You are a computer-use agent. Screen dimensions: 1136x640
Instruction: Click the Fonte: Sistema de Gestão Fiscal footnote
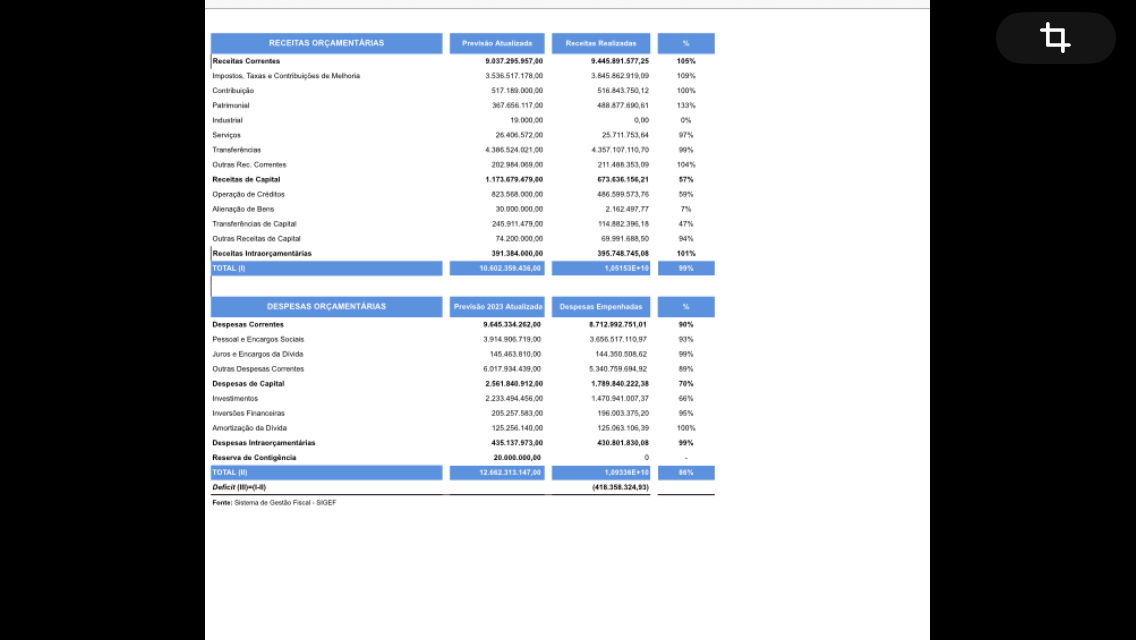(274, 502)
